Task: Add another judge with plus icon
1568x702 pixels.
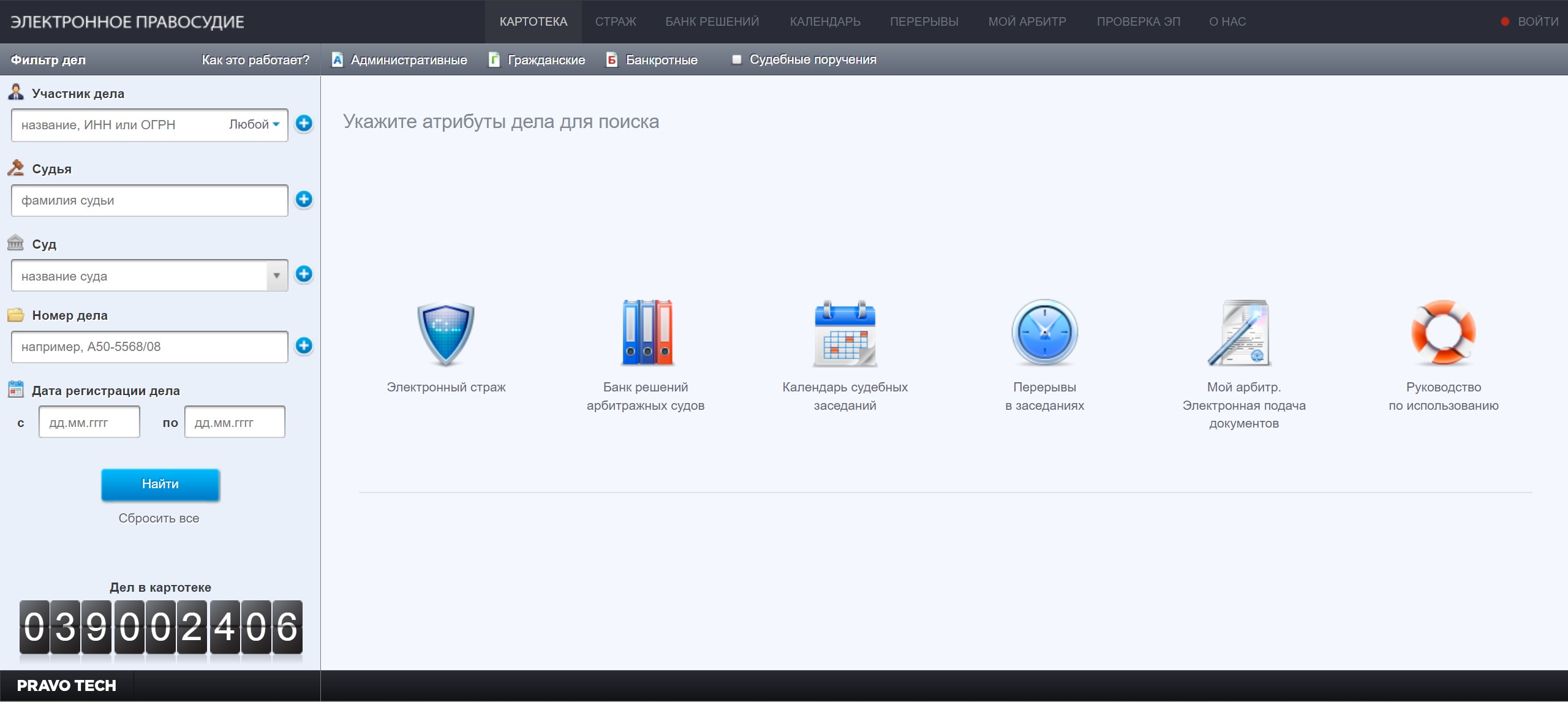Action: [x=304, y=200]
